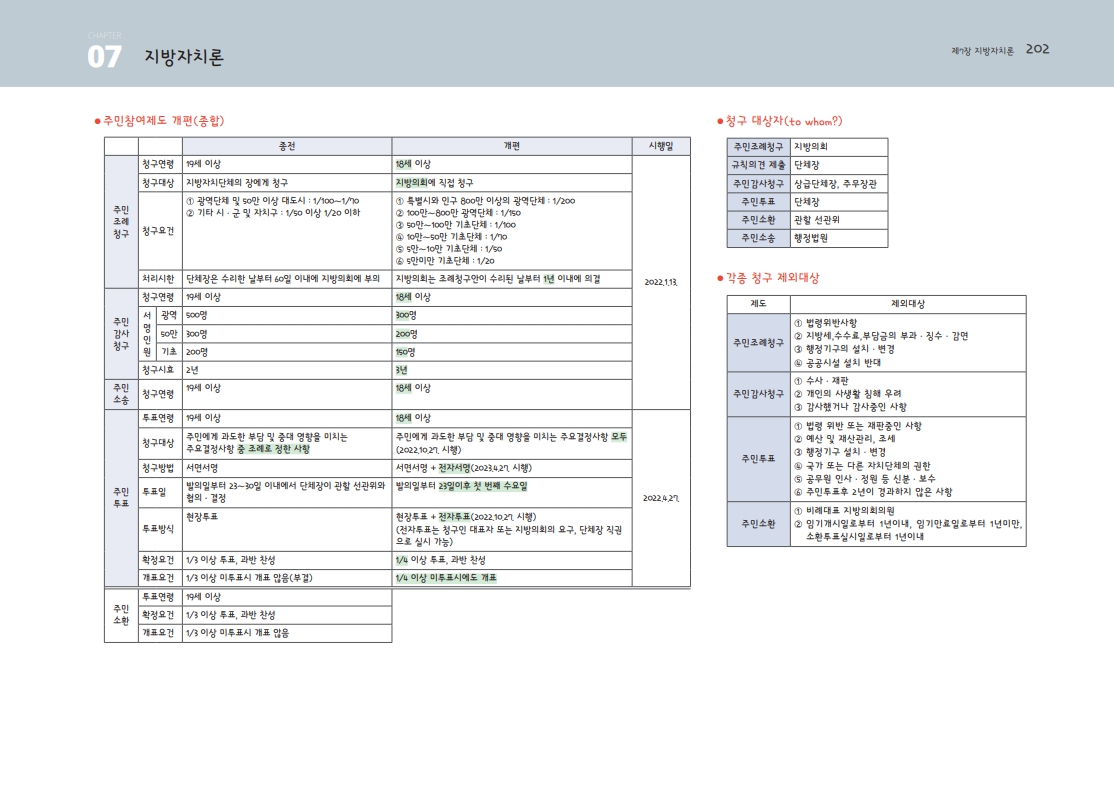Click the page number 202
This screenshot has width=1114, height=786.
click(x=1037, y=49)
